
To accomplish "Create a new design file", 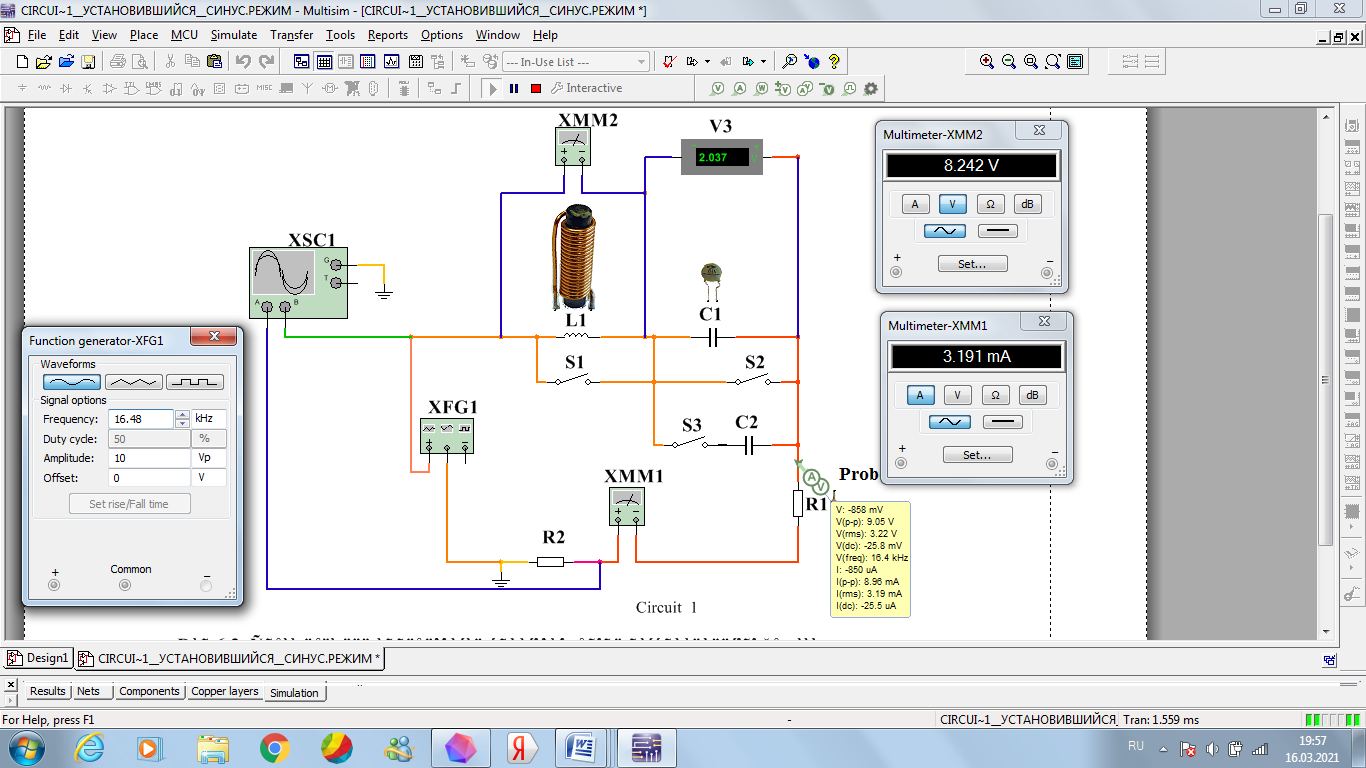I will coord(22,61).
